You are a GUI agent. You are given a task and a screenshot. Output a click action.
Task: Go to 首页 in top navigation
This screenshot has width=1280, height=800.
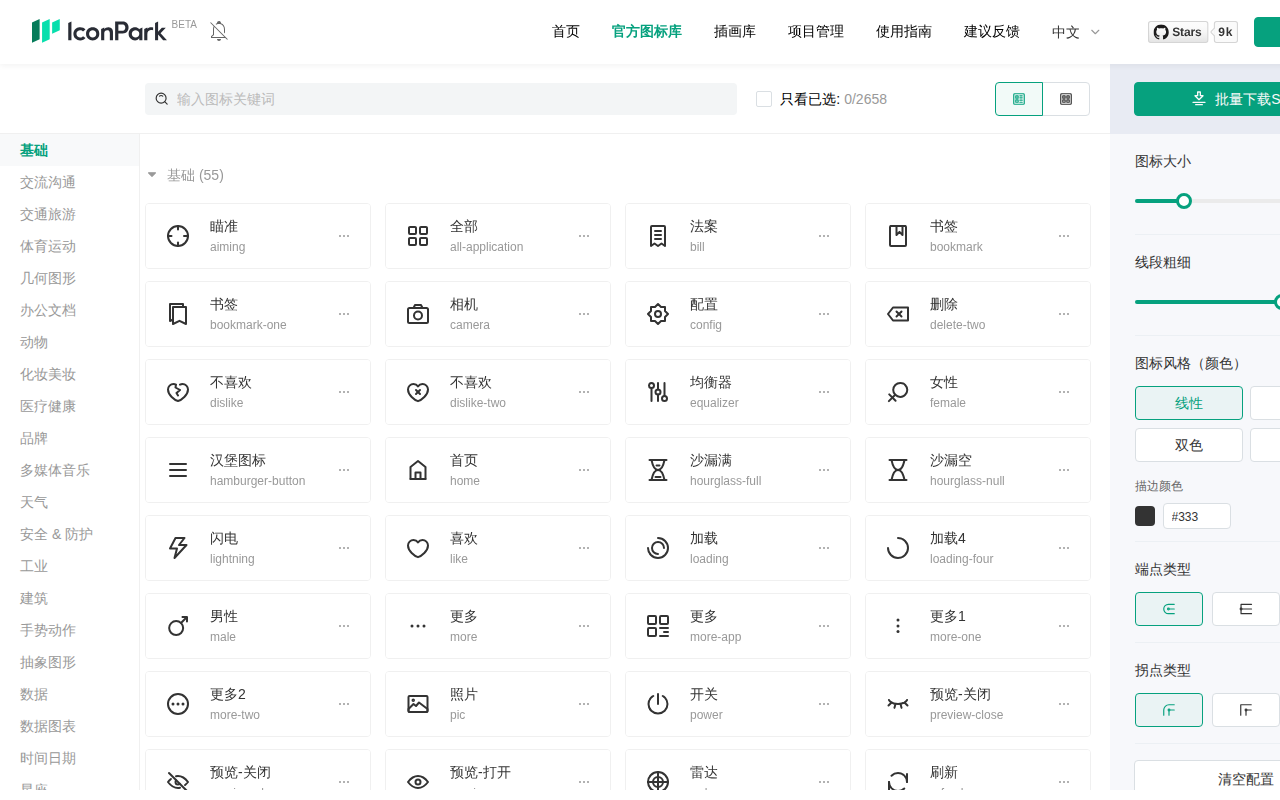click(x=566, y=32)
